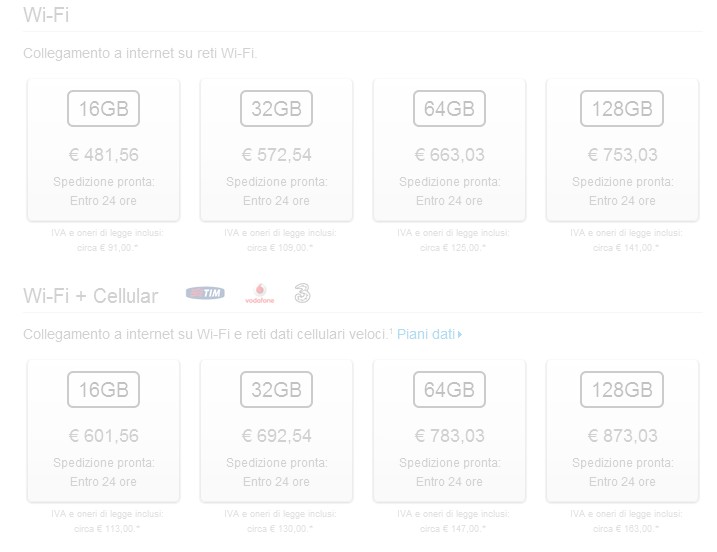Select Wi-Fi 32GB model at € 572,54
The height and width of the screenshot is (552, 717).
[x=276, y=150]
